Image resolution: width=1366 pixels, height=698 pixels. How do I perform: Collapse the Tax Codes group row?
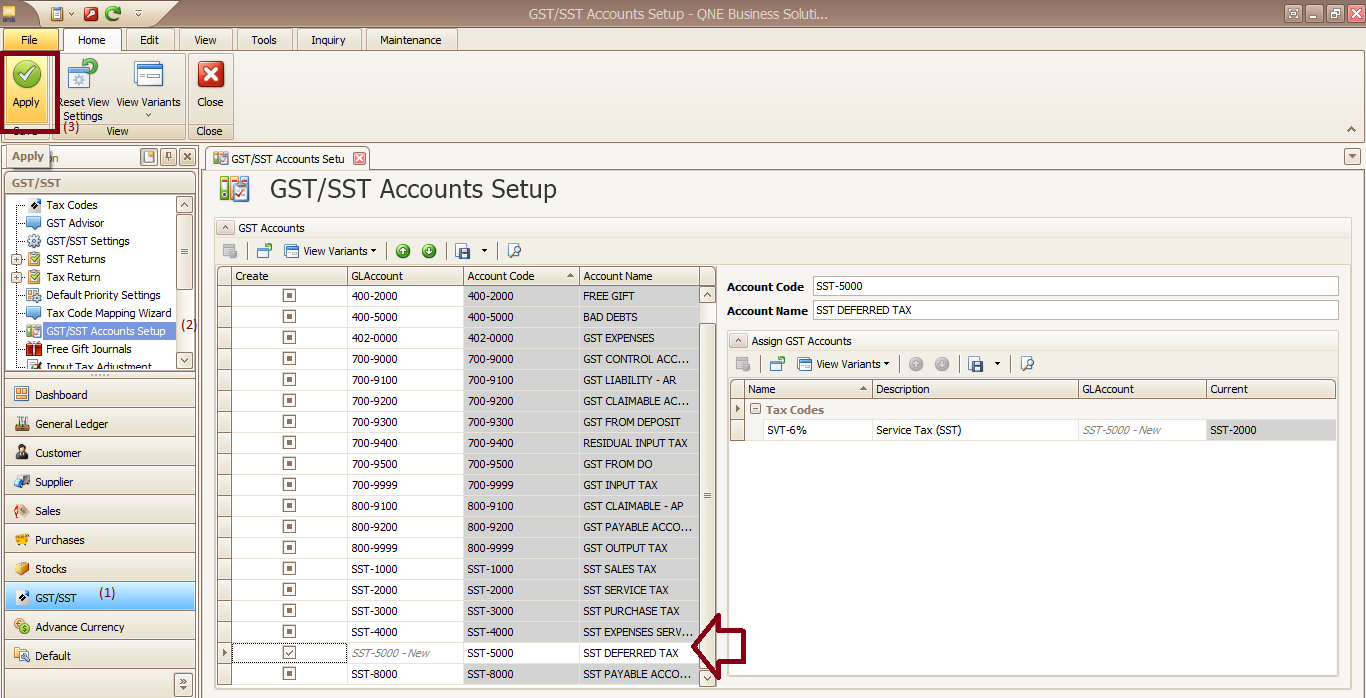pyautogui.click(x=755, y=409)
